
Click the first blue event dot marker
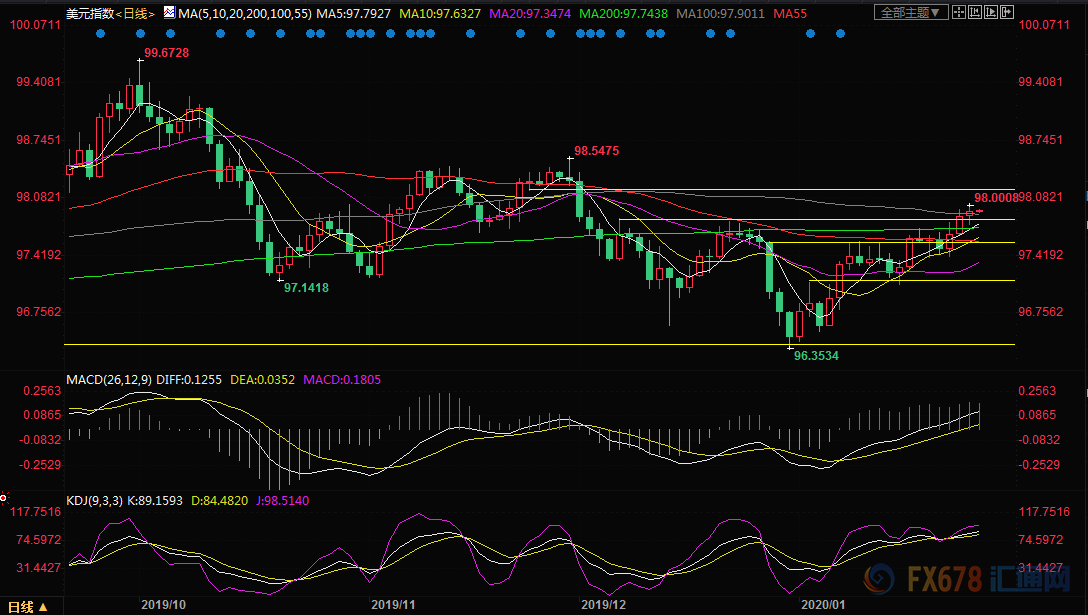click(101, 33)
